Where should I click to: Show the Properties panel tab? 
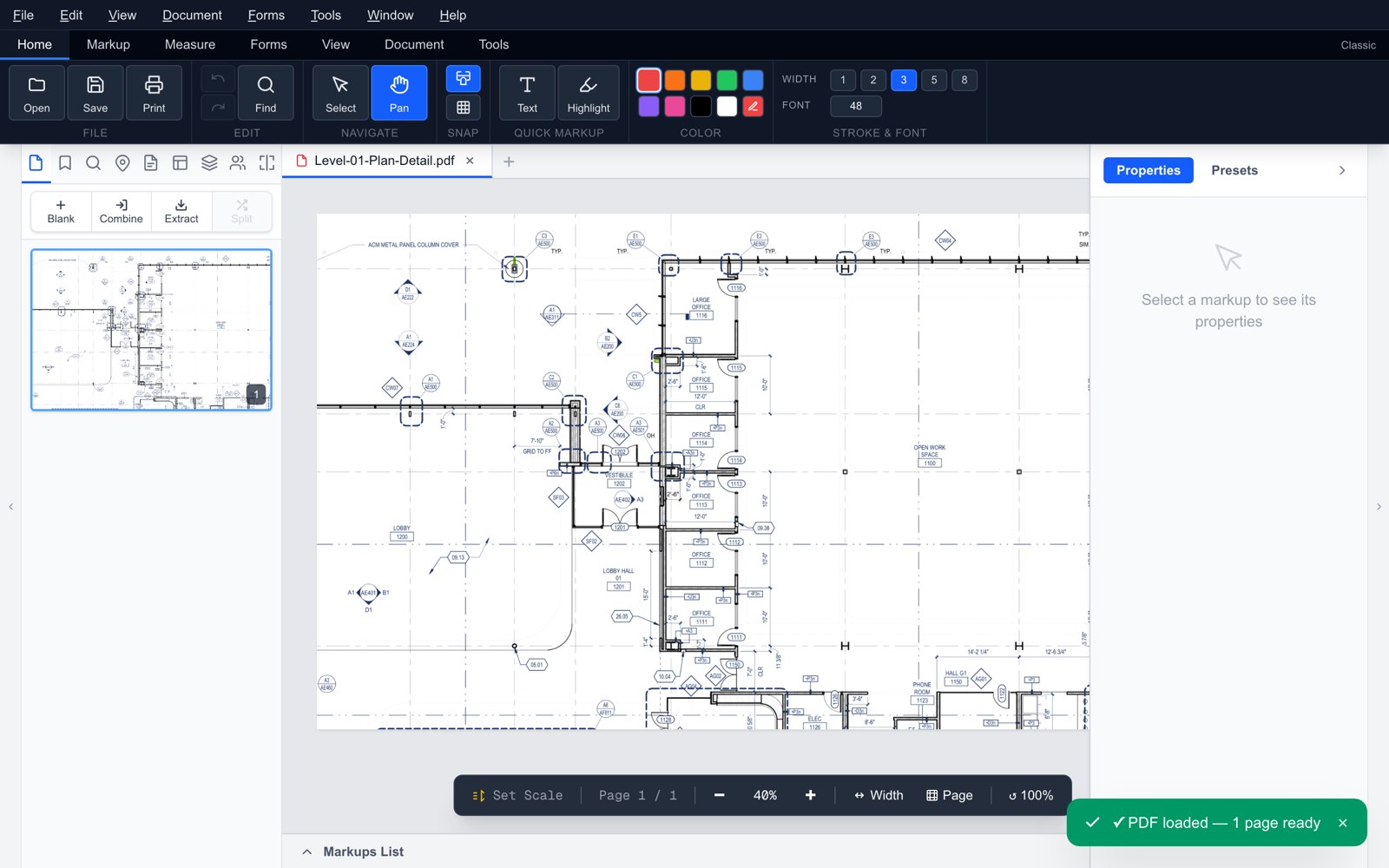[1149, 170]
